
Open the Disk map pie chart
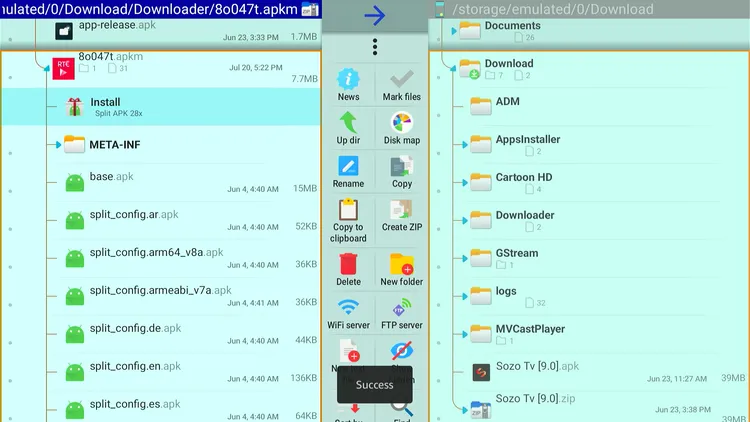tap(401, 122)
